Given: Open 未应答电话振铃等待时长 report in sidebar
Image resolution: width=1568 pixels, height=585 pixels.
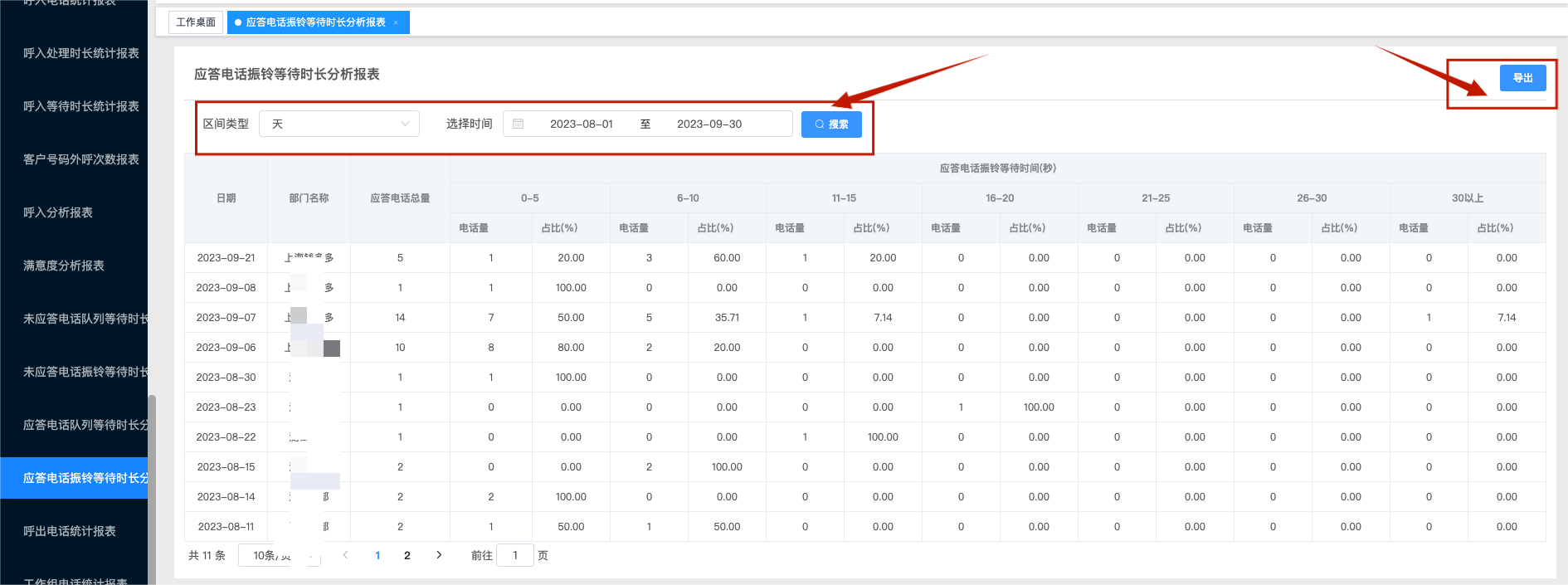Looking at the screenshot, I should [85, 372].
